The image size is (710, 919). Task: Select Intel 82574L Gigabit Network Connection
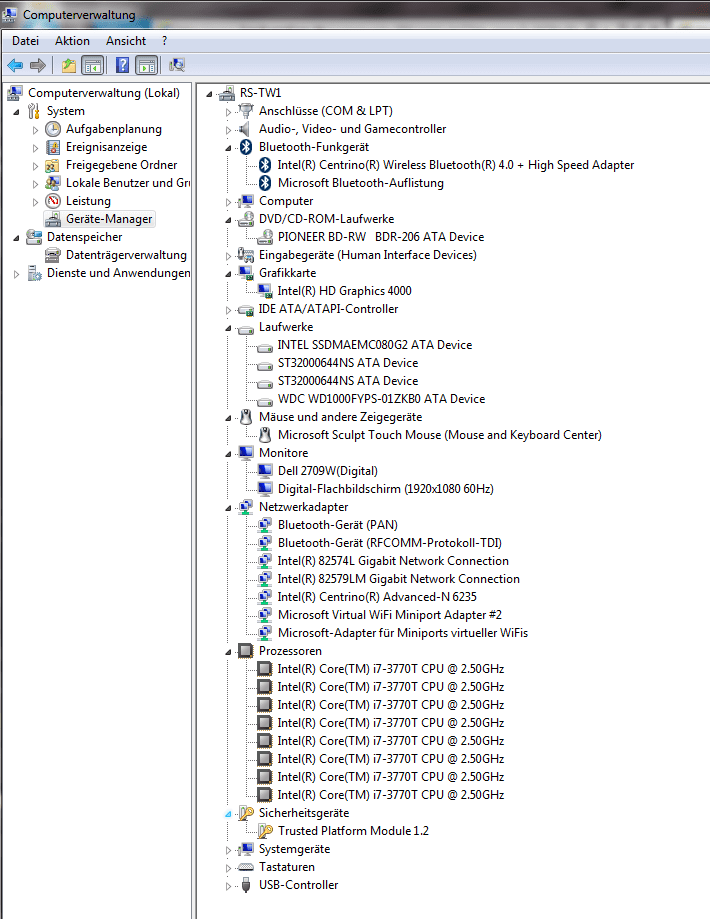click(x=393, y=561)
